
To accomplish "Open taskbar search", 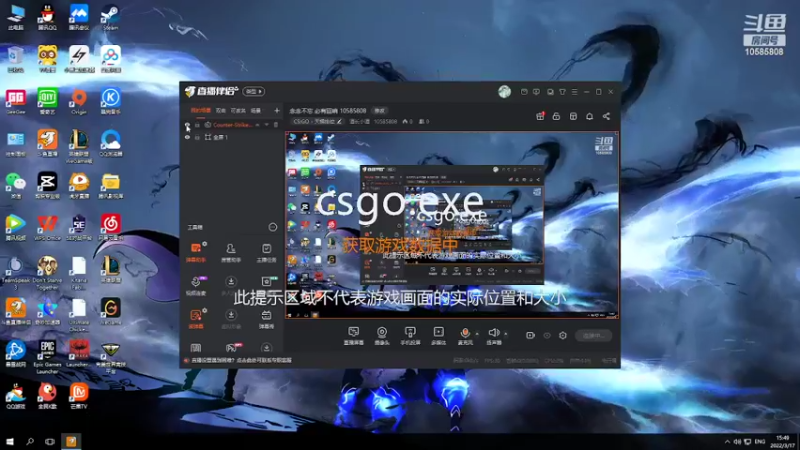I will 30,441.
